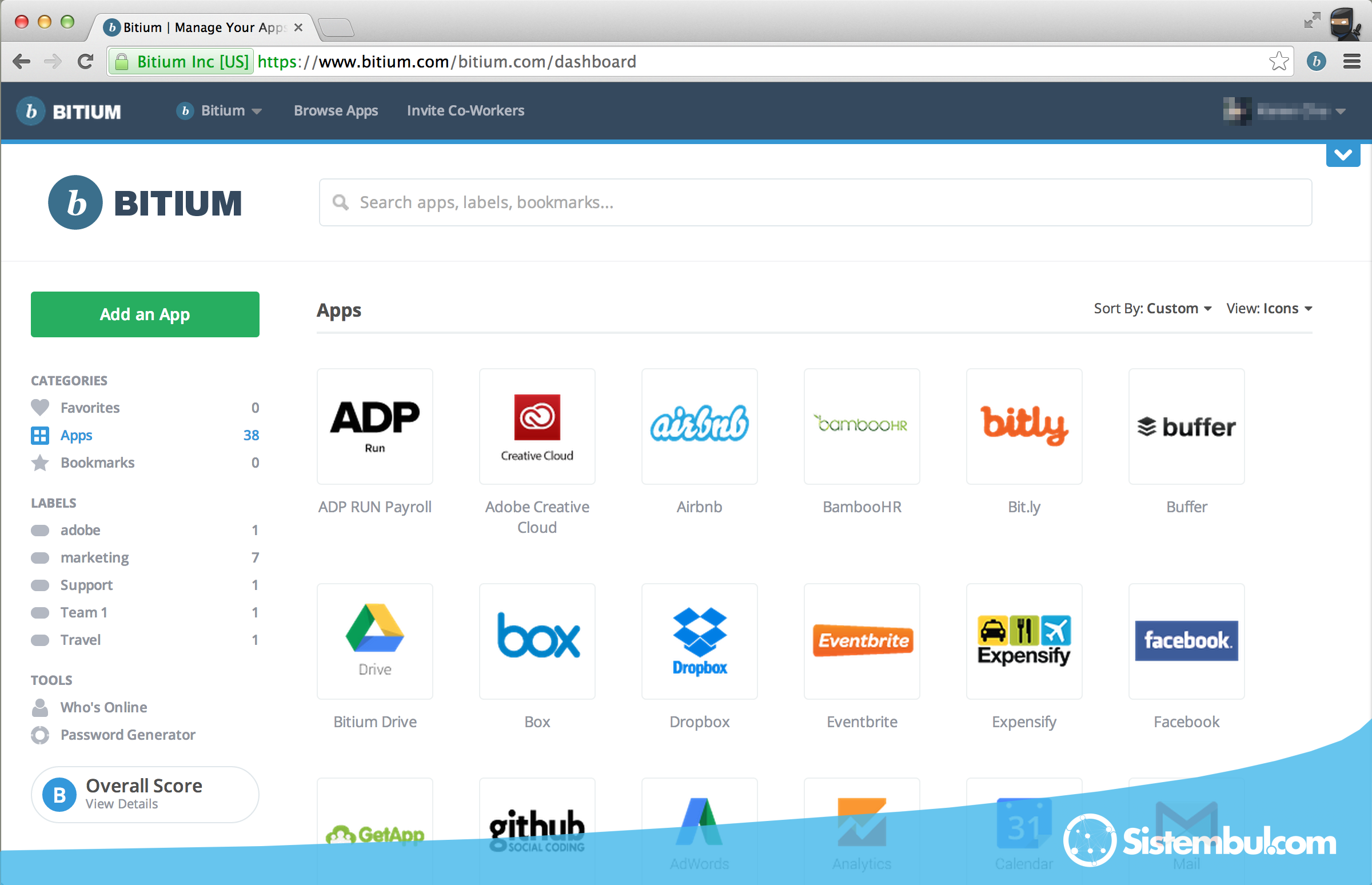1372x885 pixels.
Task: Click the Chrome profile ninja avatar
Action: coord(1345,24)
